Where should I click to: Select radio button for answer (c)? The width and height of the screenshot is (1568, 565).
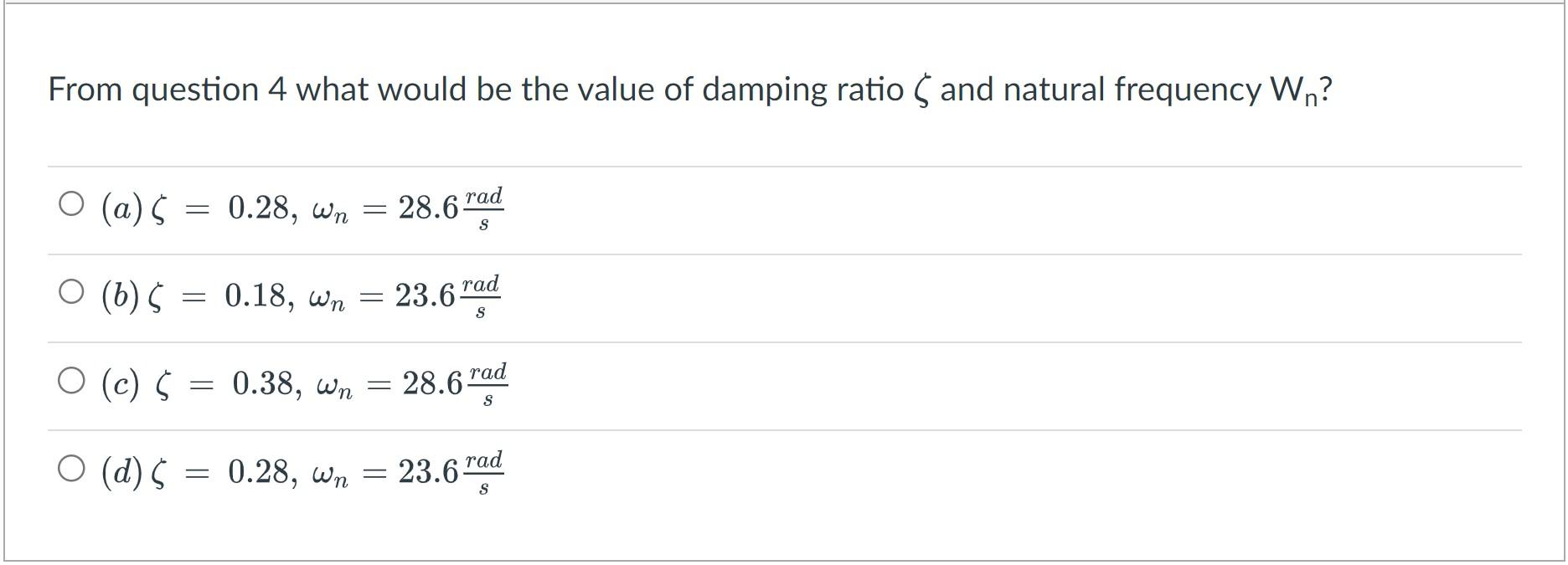tap(71, 382)
